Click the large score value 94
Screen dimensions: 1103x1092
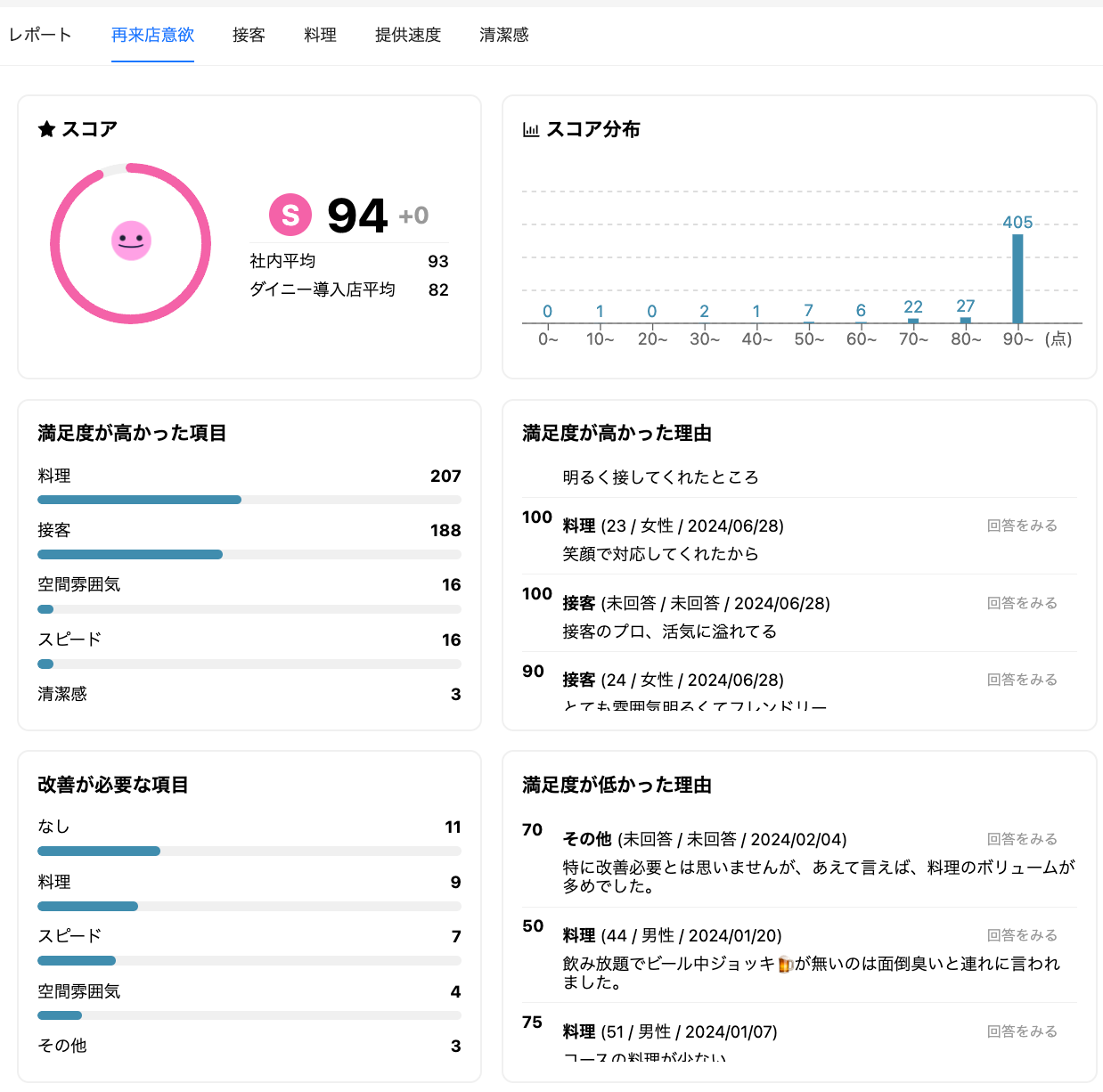[x=357, y=216]
